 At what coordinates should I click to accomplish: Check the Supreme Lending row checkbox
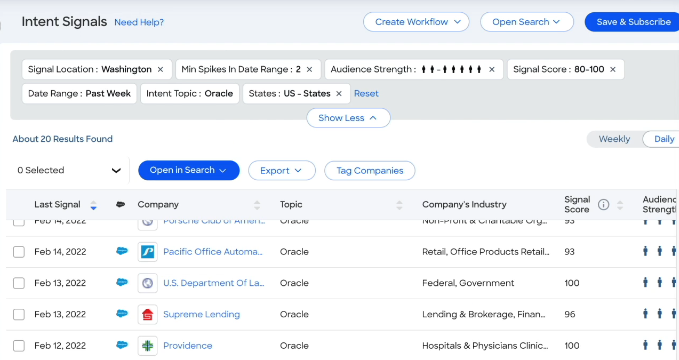(x=19, y=314)
